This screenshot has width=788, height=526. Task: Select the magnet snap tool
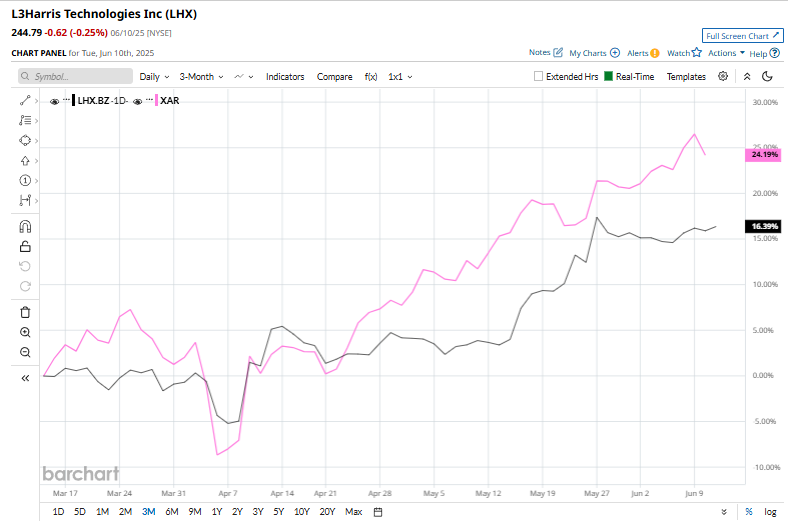click(x=25, y=226)
